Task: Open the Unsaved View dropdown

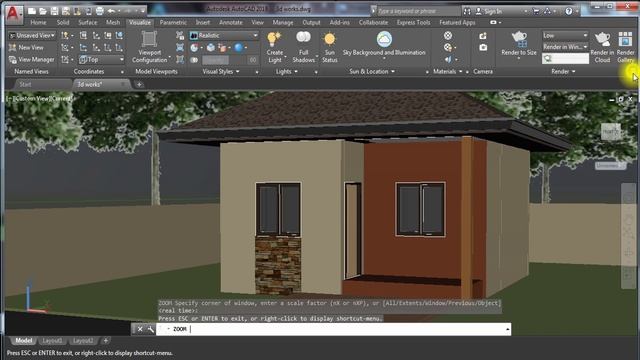Action: click(x=32, y=36)
